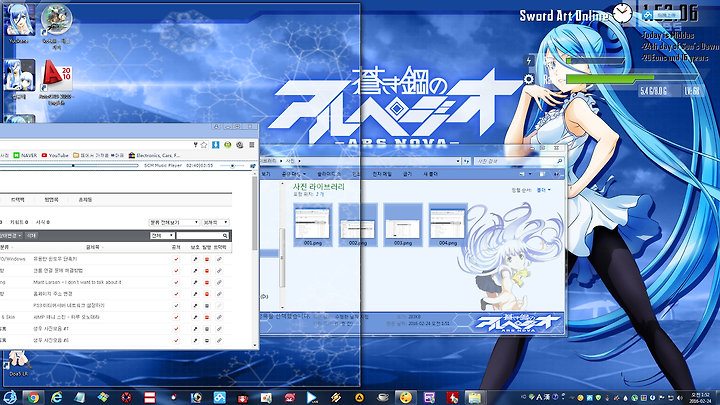720x405 pixels.
Task: Open the paint palette app on taskbar
Action: pyautogui.click(x=405, y=397)
